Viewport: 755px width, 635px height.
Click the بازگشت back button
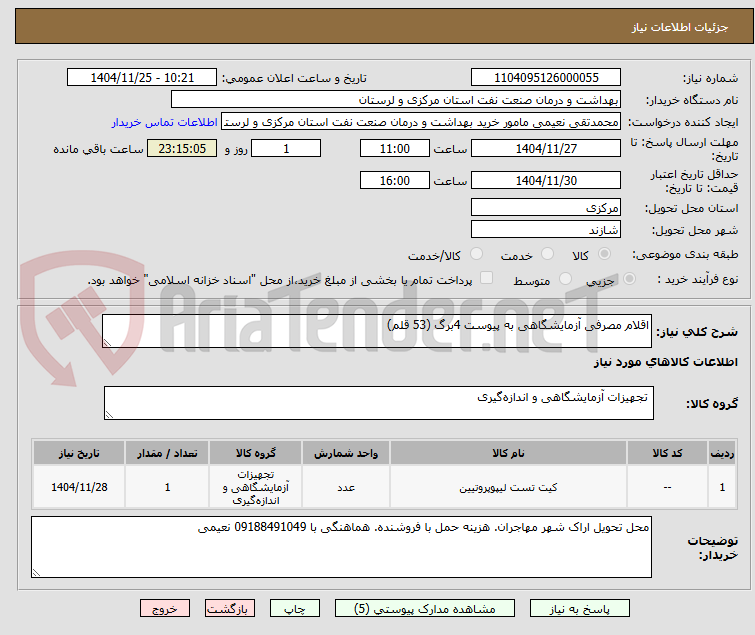point(229,609)
